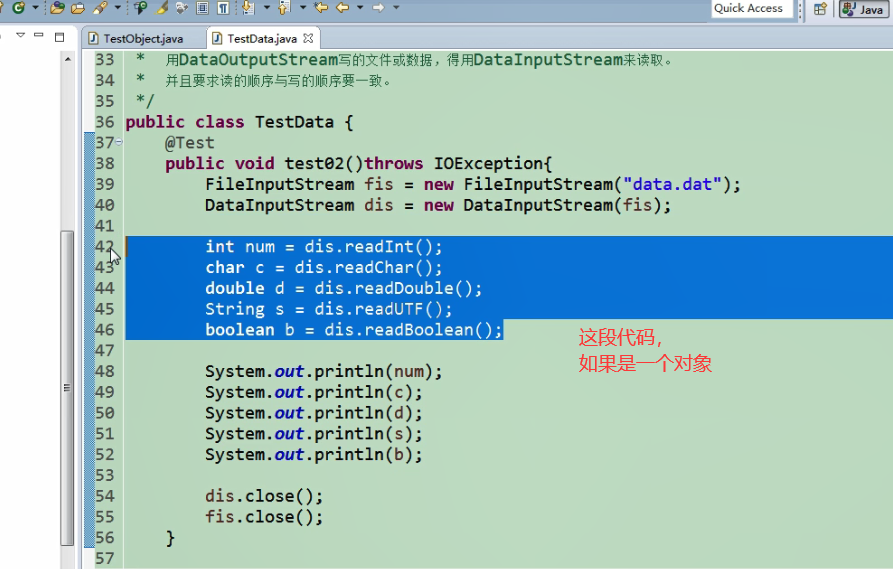Click on dis.readBoolean() on line 46
Viewport: 893px width, 569px height.
pyautogui.click(x=408, y=330)
